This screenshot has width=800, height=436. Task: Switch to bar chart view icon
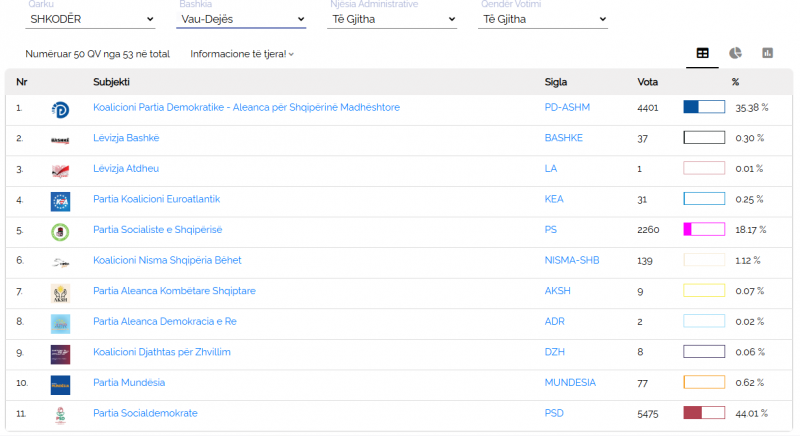pyautogui.click(x=767, y=53)
